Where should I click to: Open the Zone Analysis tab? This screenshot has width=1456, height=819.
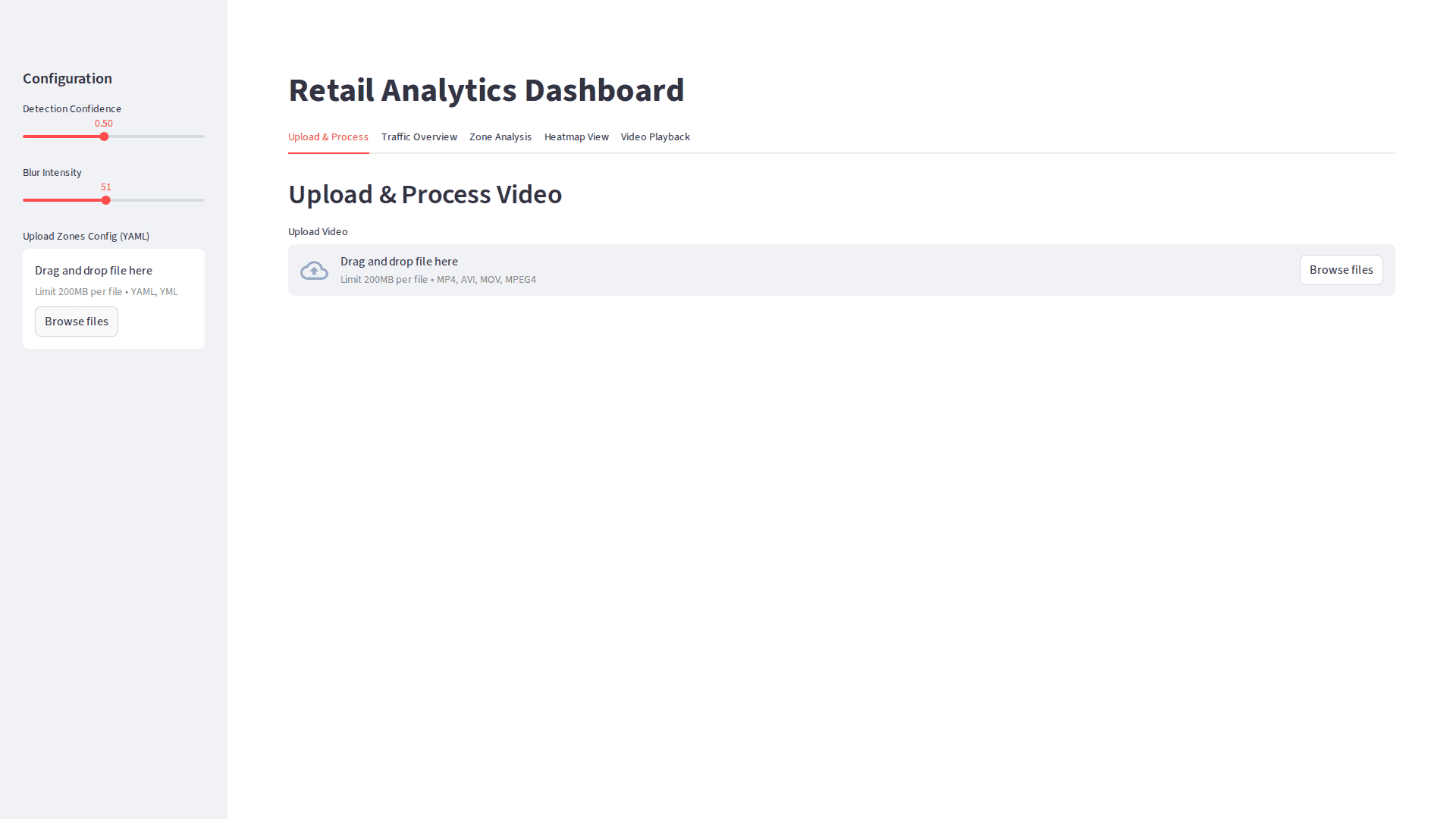500,136
